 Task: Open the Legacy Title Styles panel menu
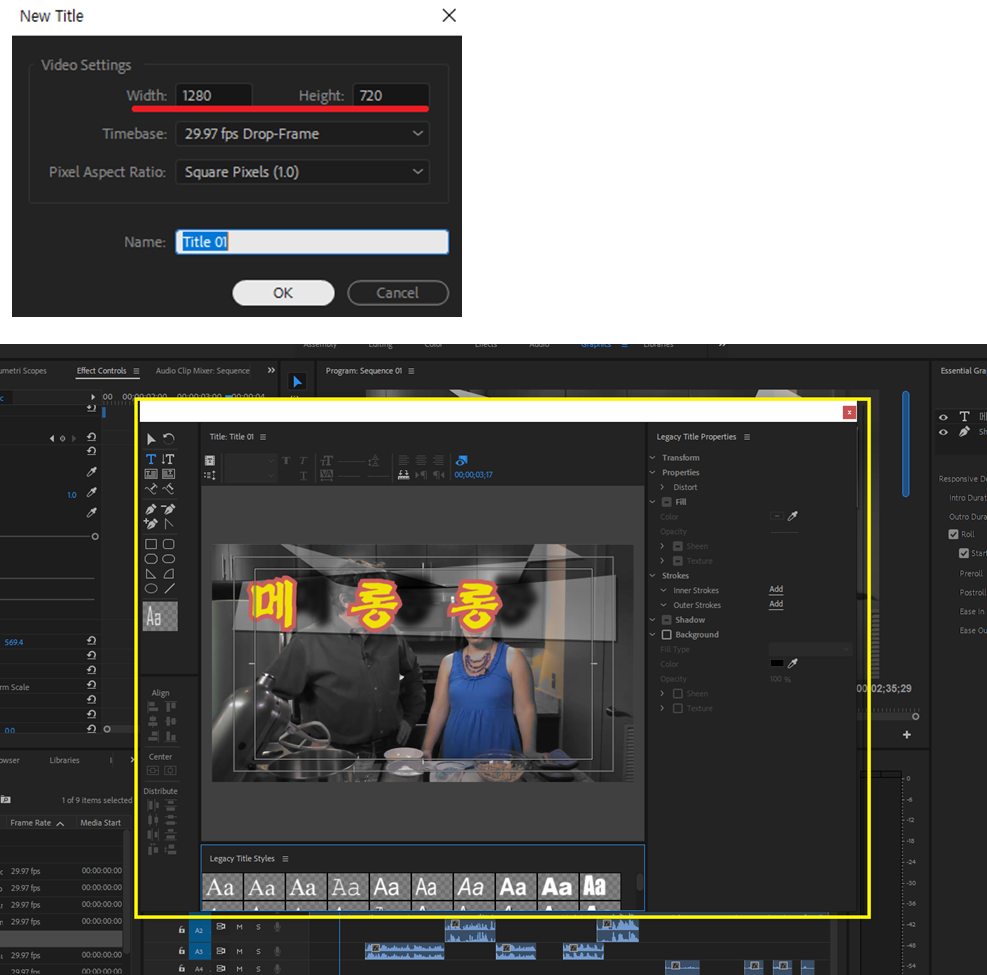point(285,859)
